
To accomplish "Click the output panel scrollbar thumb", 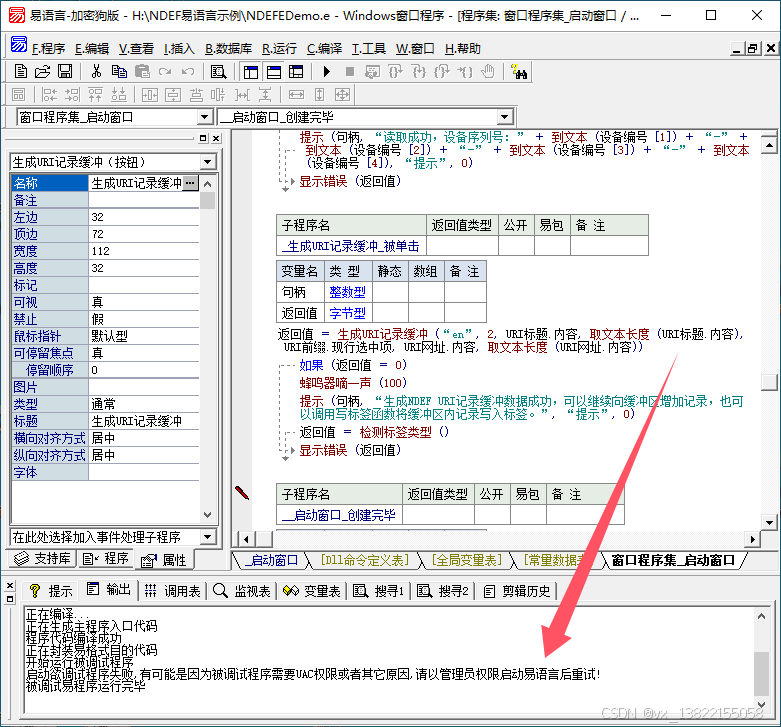I will click(761, 673).
